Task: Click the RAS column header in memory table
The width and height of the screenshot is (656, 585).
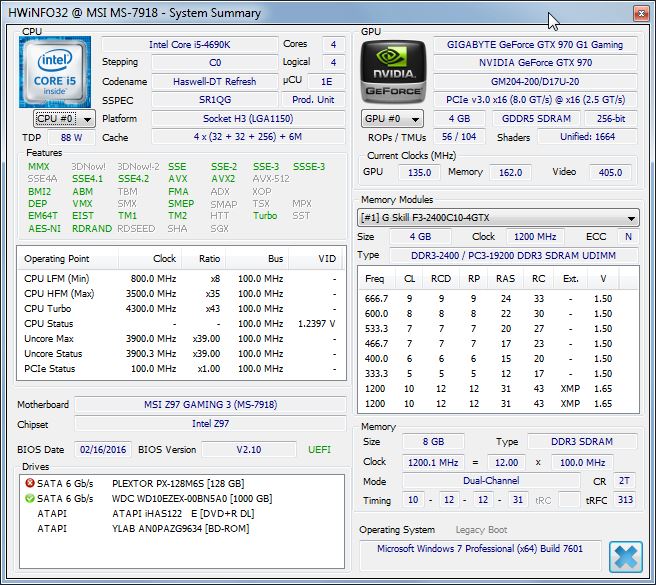Action: [x=505, y=279]
